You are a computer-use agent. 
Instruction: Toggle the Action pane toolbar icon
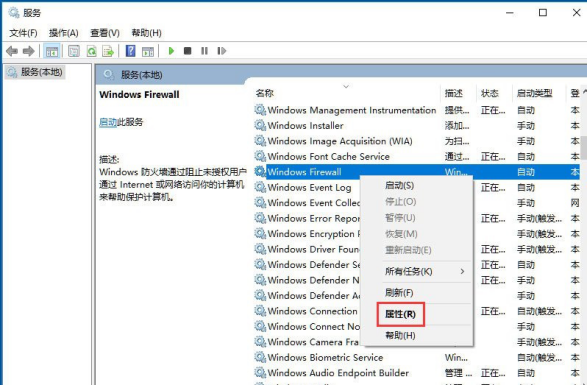(x=148, y=51)
